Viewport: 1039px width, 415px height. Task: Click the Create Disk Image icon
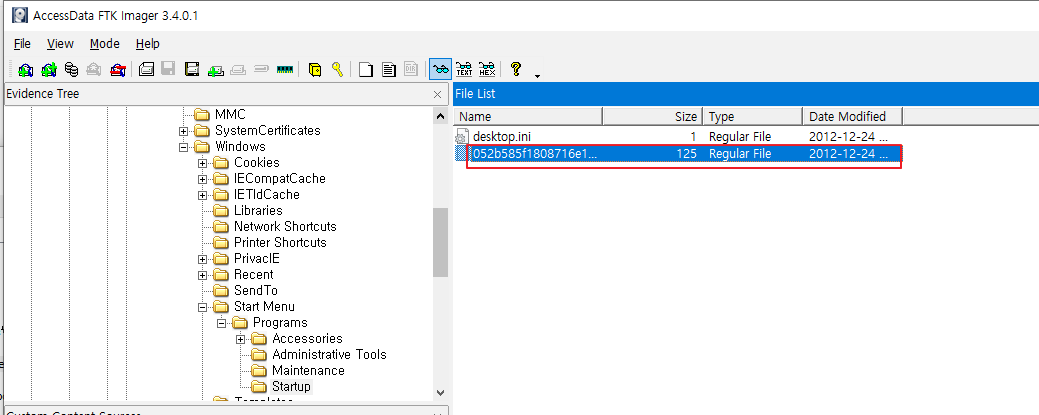[147, 69]
